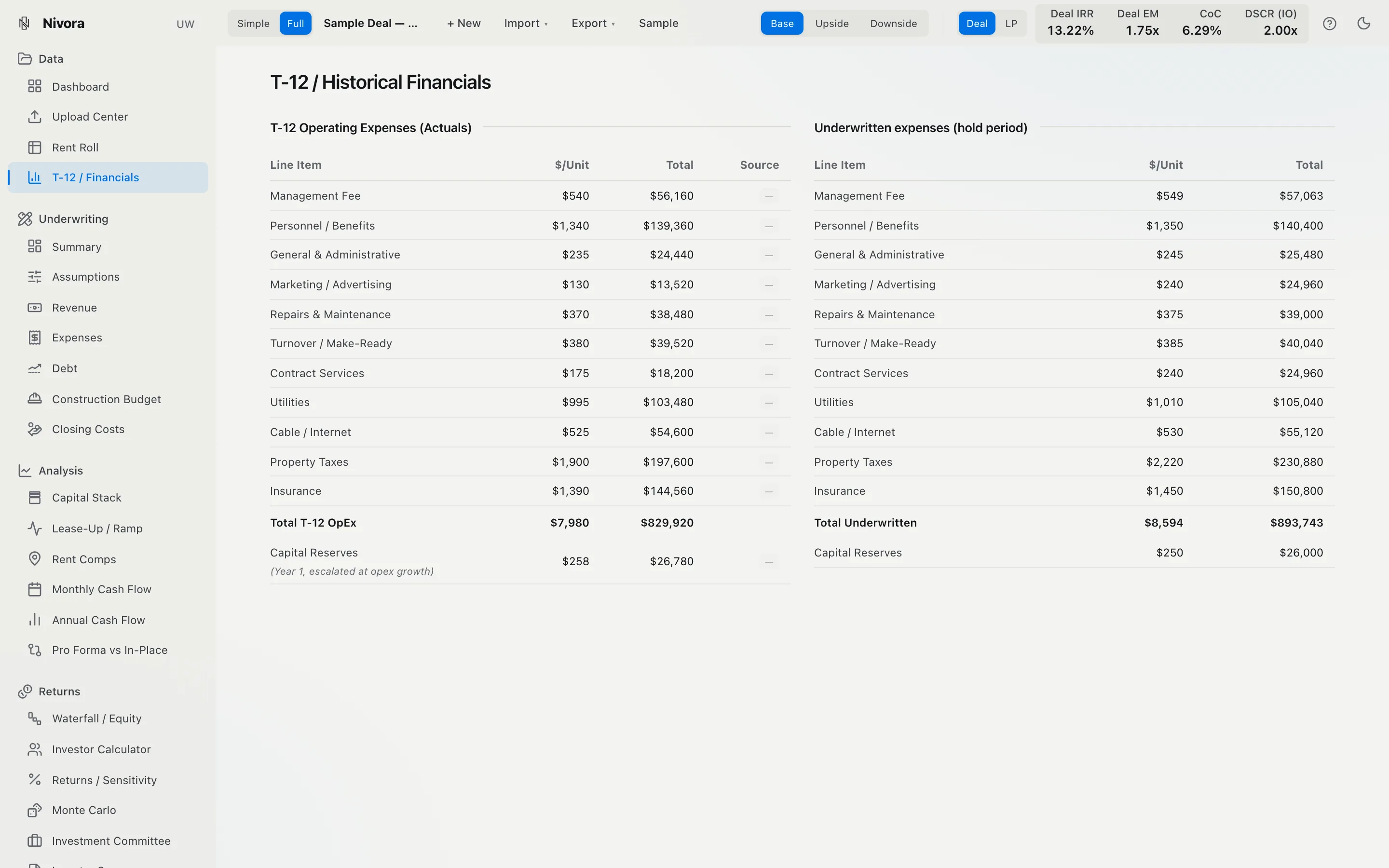Switch metrics view to Deal
Image resolution: width=1389 pixels, height=868 pixels.
pos(976,24)
